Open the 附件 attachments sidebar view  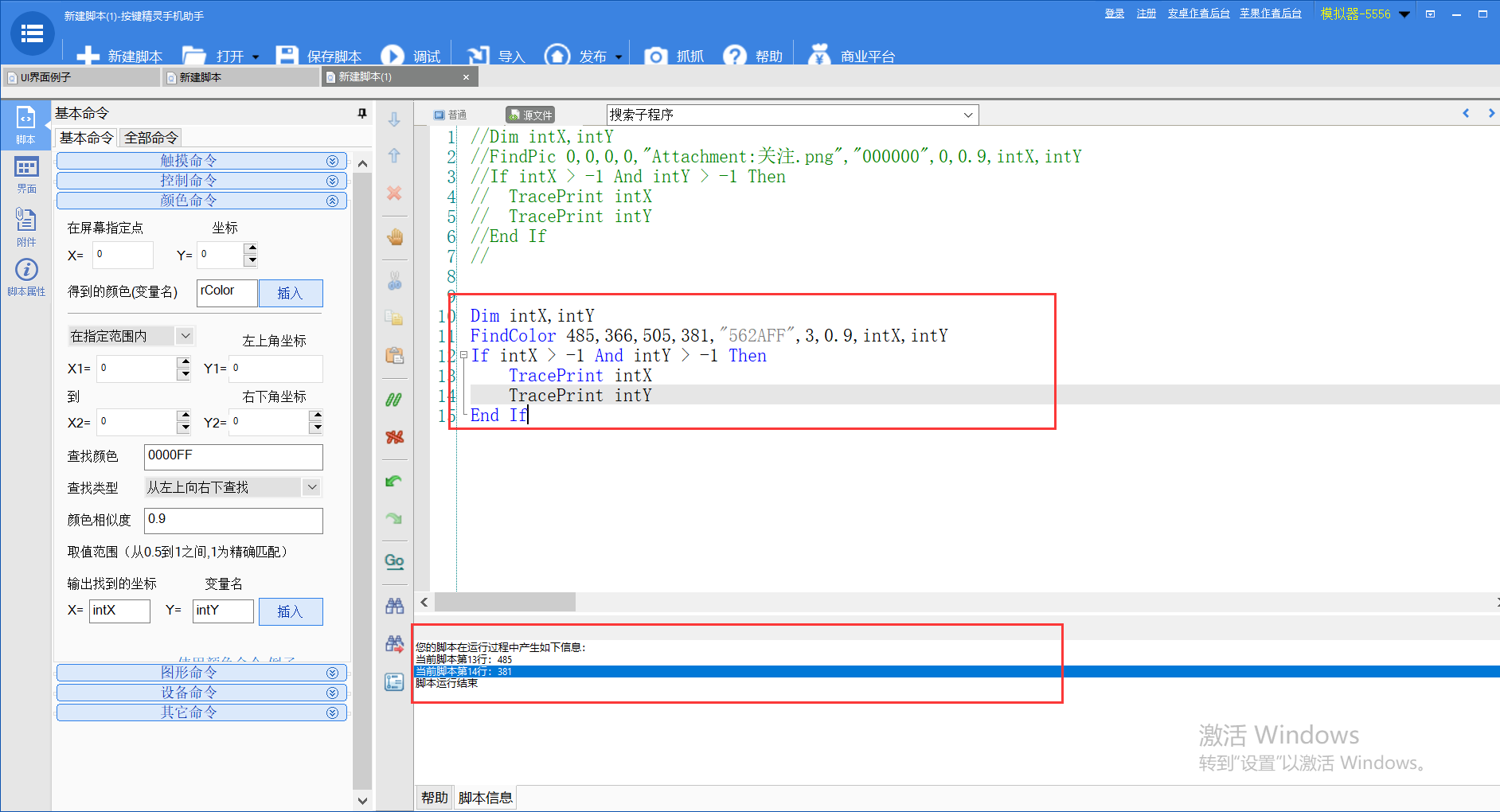26,228
